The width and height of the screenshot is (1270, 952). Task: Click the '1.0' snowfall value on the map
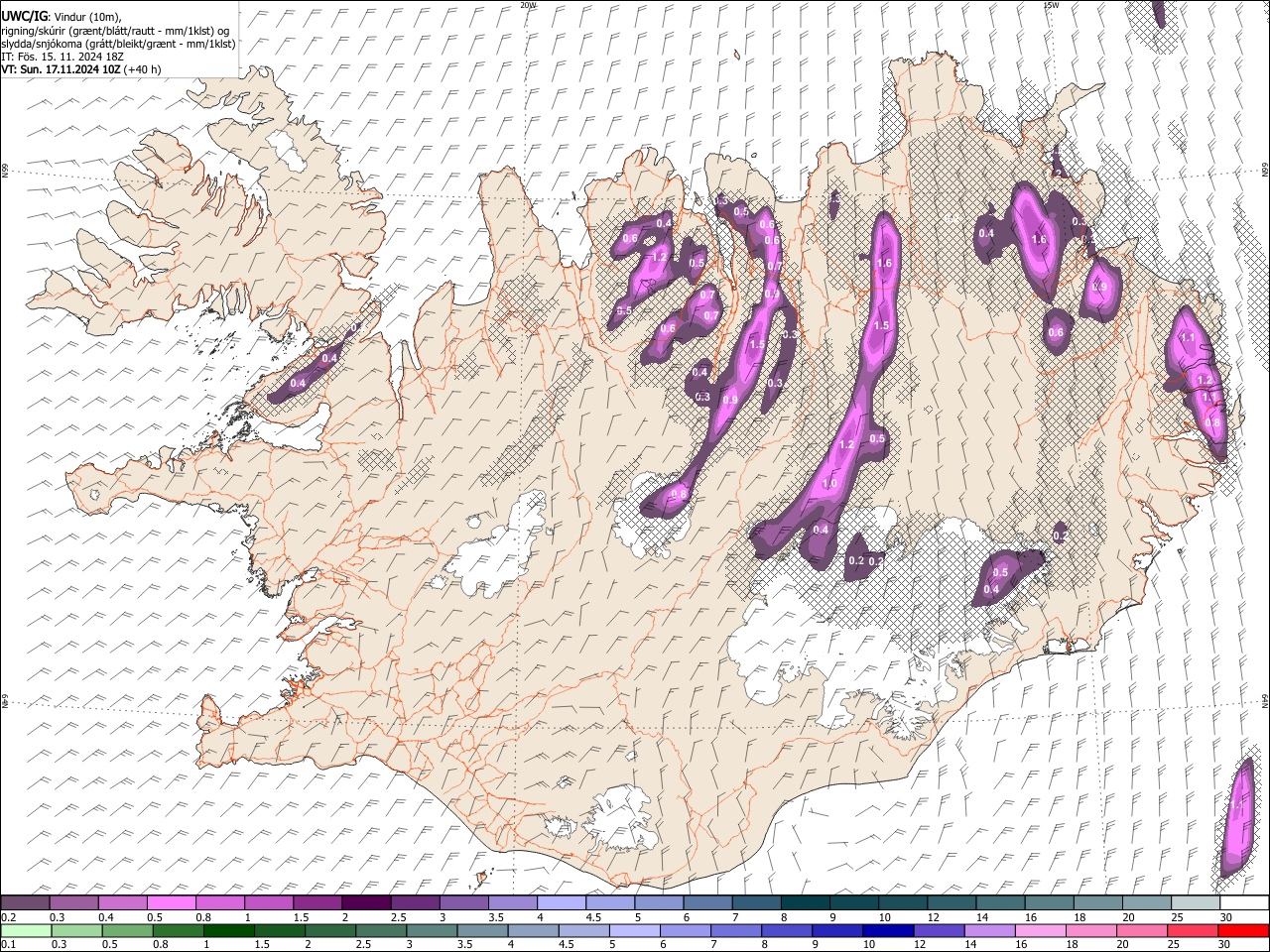pos(829,484)
